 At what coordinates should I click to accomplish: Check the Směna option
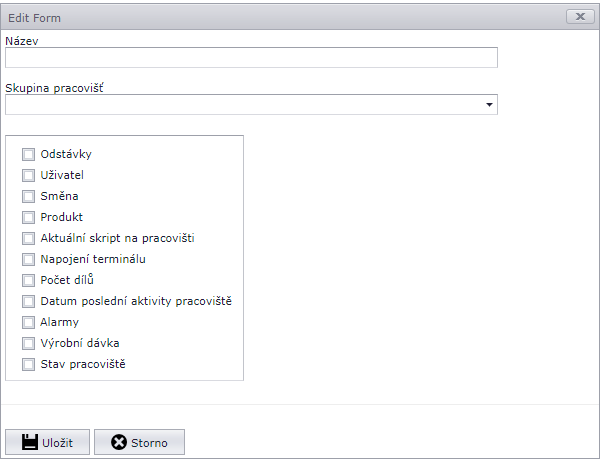tap(28, 196)
